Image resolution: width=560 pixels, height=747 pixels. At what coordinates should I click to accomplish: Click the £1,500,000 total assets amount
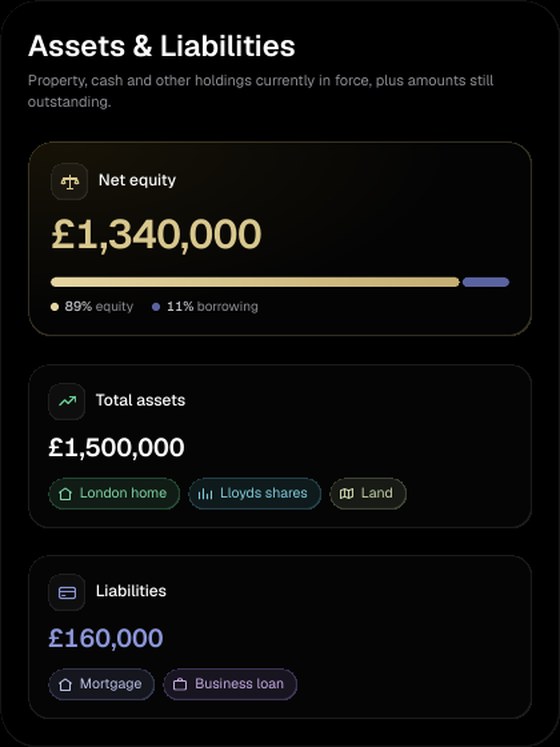click(x=116, y=448)
